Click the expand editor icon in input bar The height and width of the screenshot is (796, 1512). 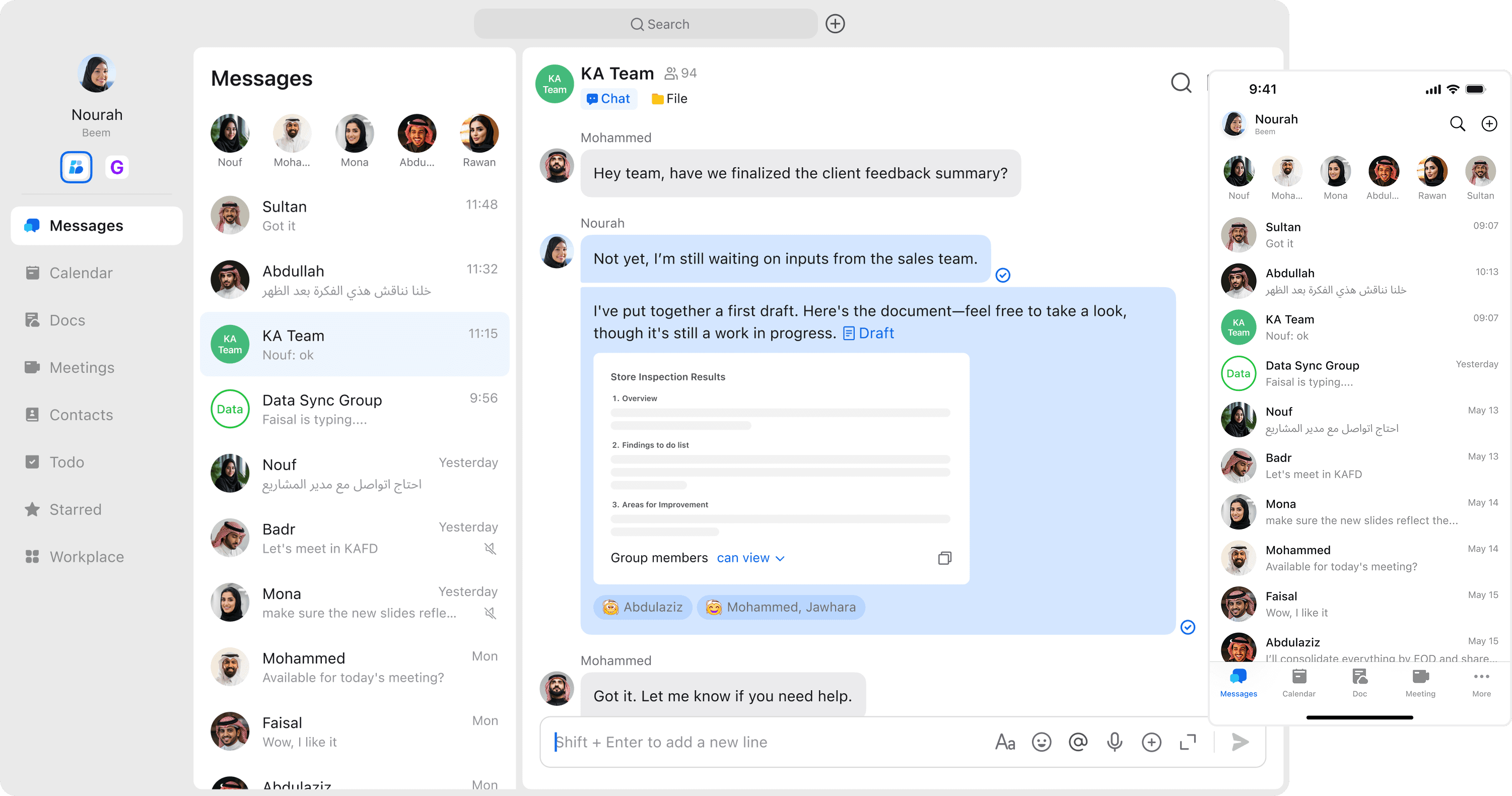pos(1188,742)
